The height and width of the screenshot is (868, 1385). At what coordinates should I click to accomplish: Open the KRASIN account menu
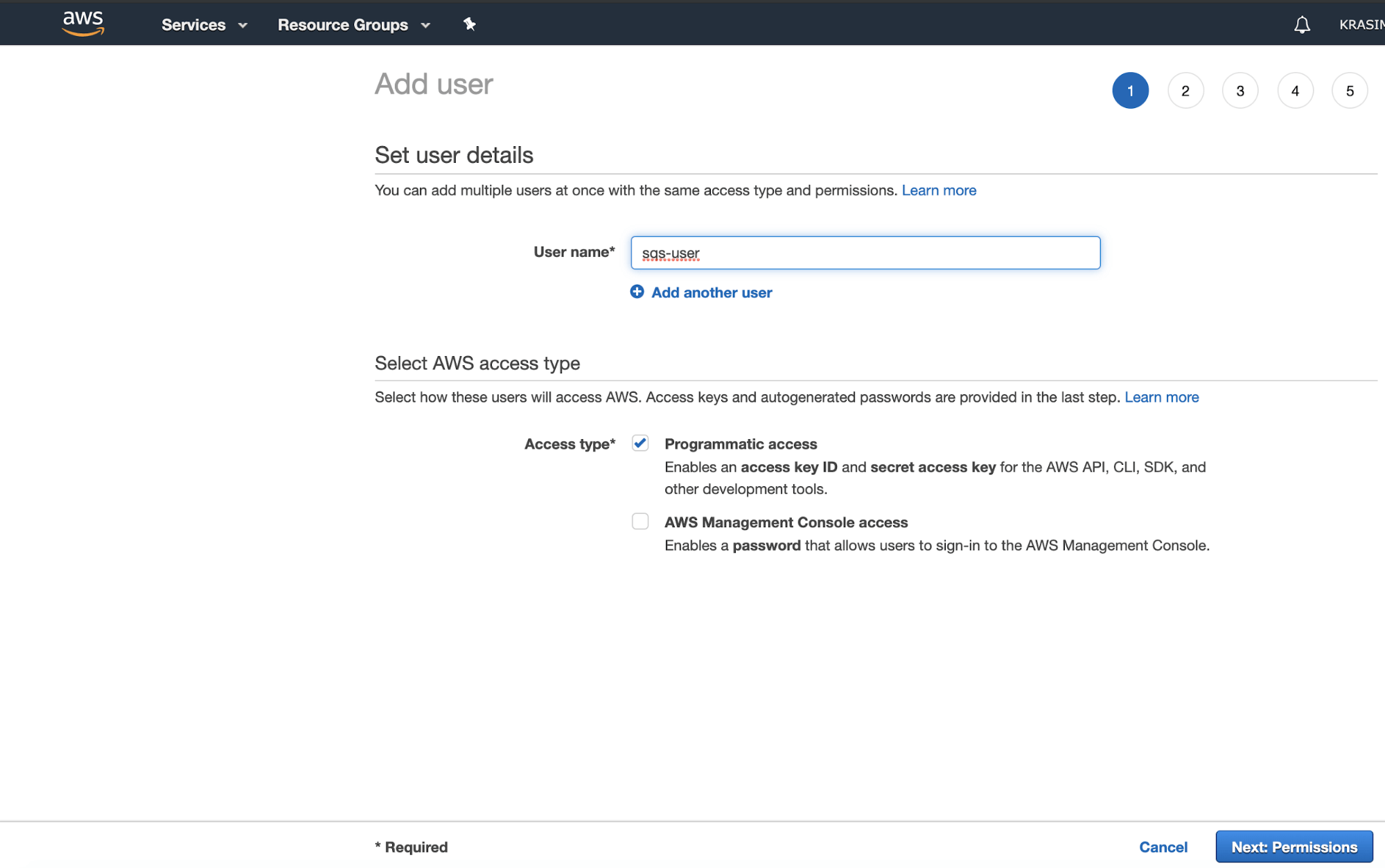tap(1361, 25)
